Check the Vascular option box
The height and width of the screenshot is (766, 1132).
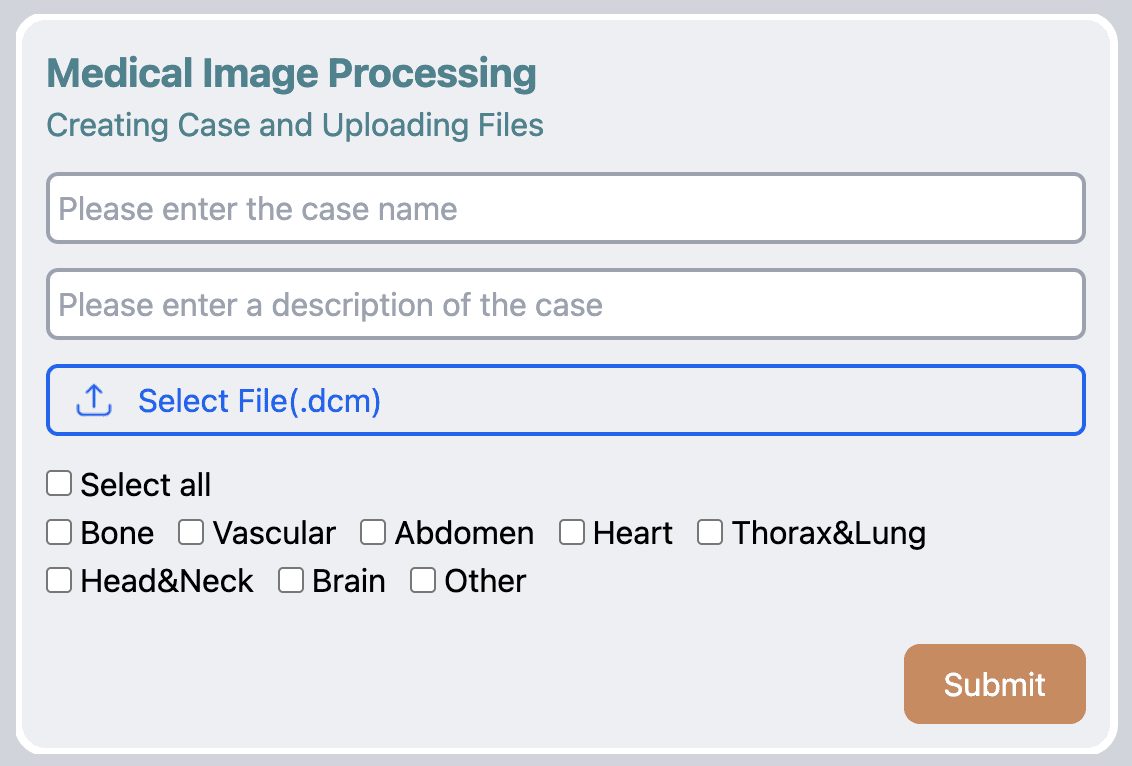(191, 533)
